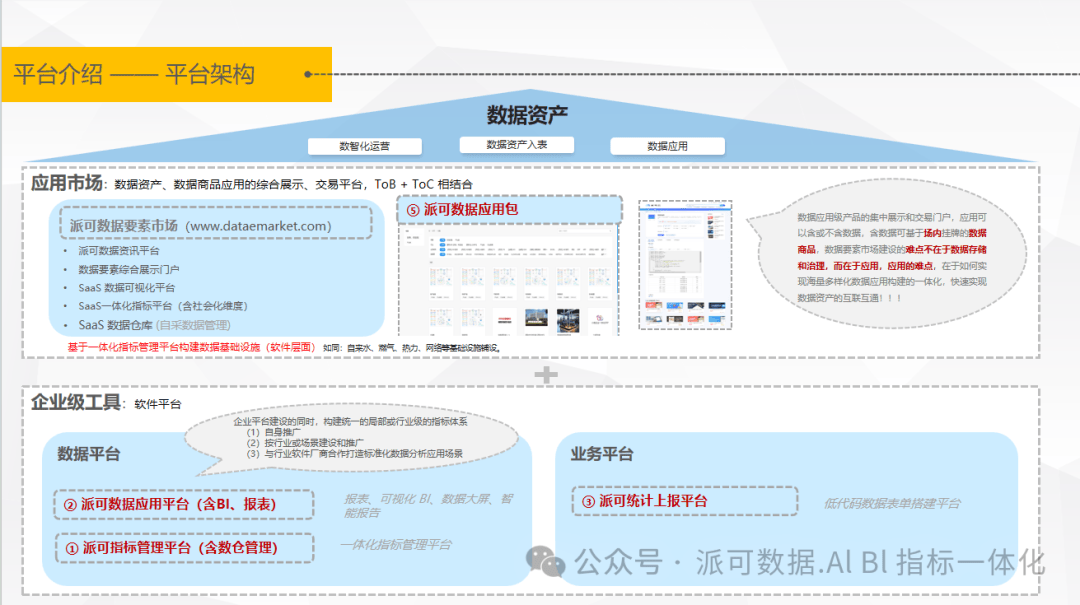Viewport: 1080px width, 605px height.
Task: Click the ⑤ 派可数据应用包 label
Action: pyautogui.click(x=510, y=209)
